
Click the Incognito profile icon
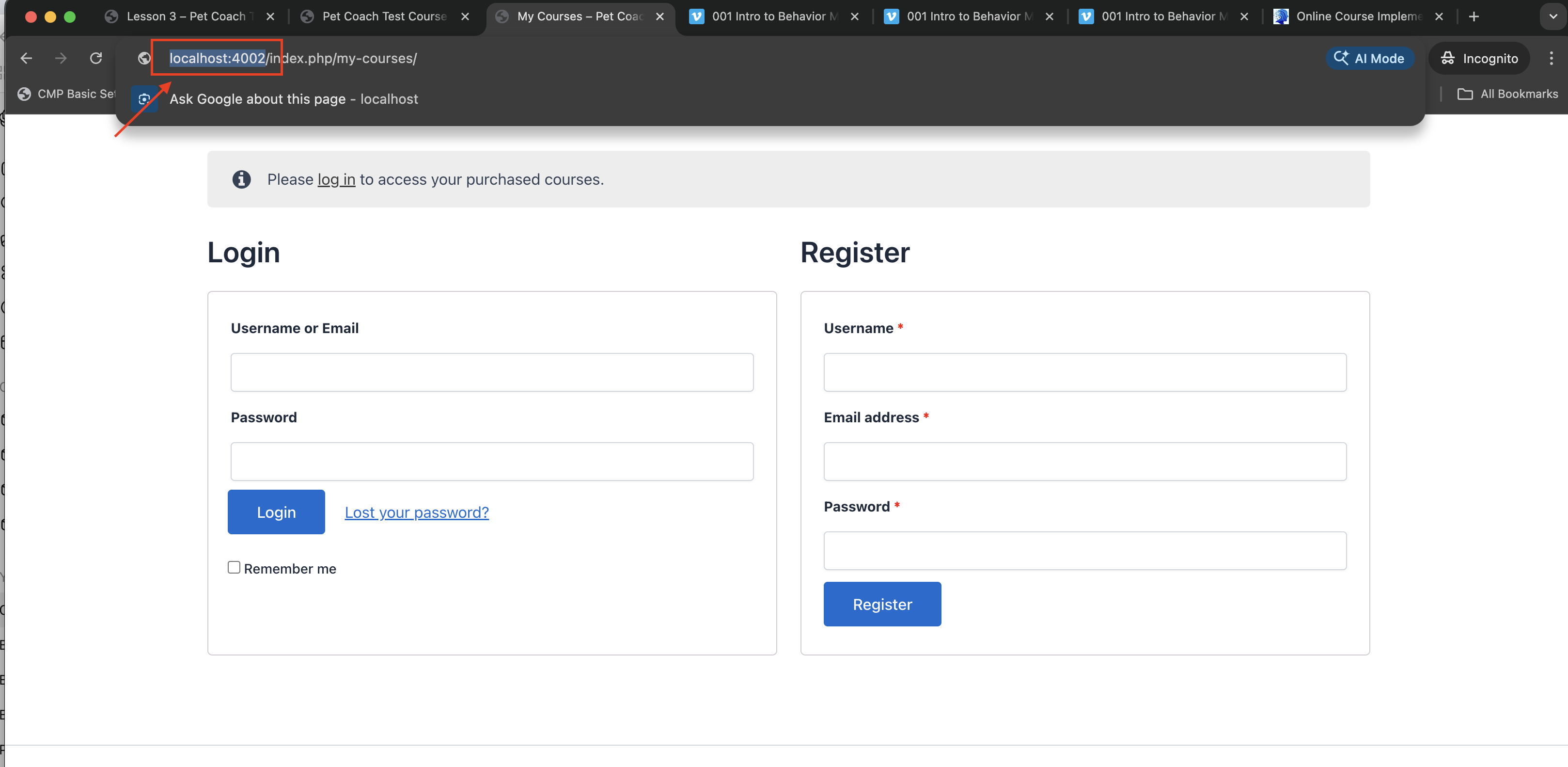click(x=1449, y=58)
